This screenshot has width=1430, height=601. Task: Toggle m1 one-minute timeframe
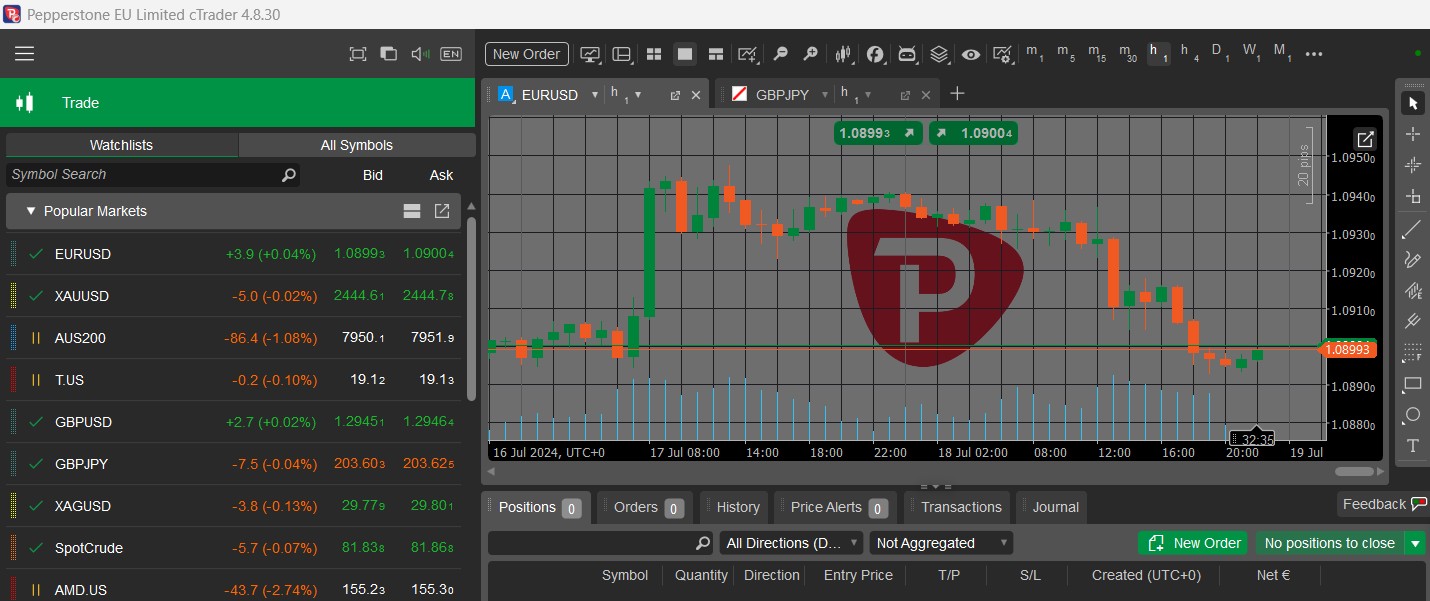[1035, 53]
